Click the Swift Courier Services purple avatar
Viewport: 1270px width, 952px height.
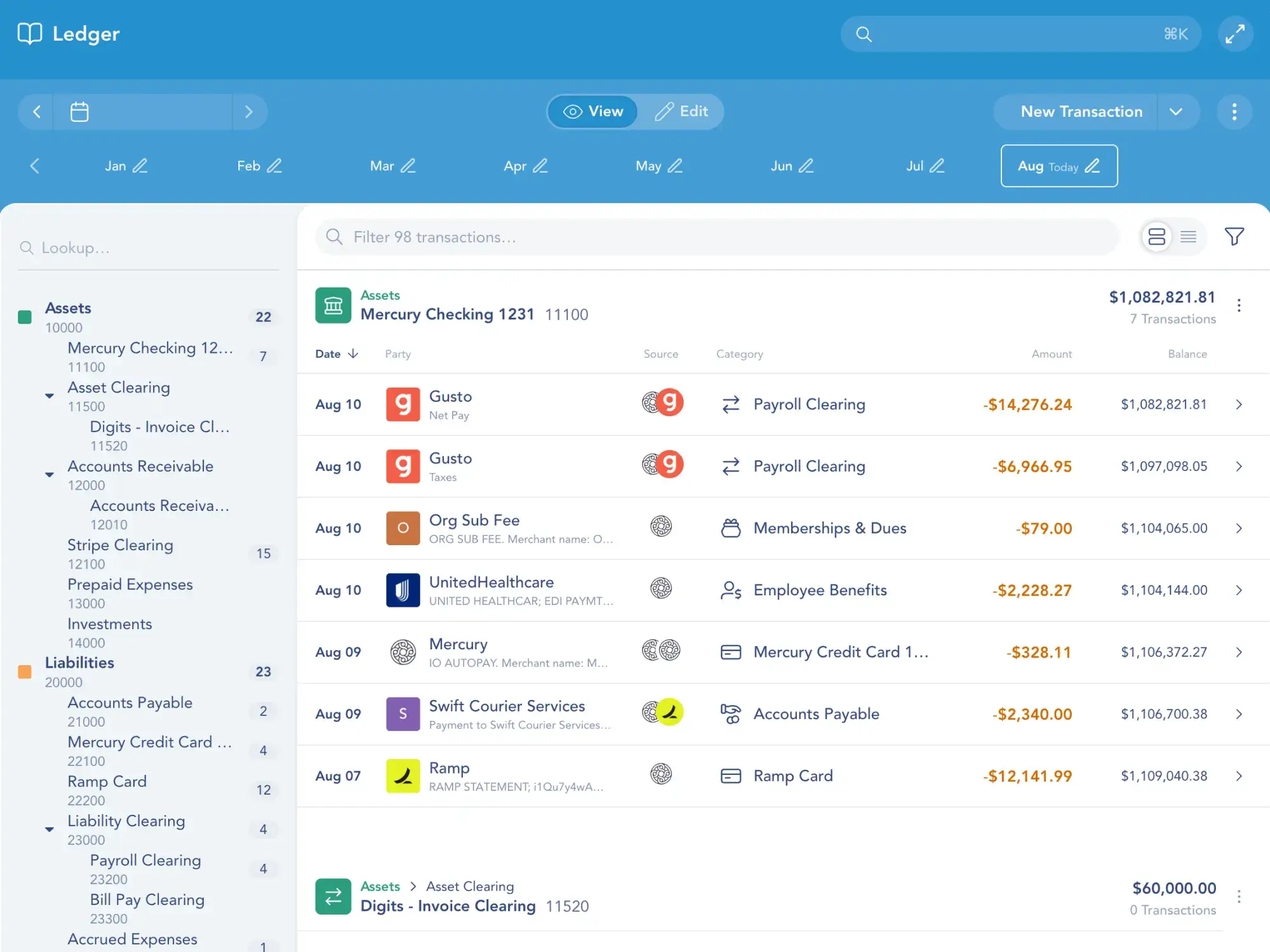(403, 713)
